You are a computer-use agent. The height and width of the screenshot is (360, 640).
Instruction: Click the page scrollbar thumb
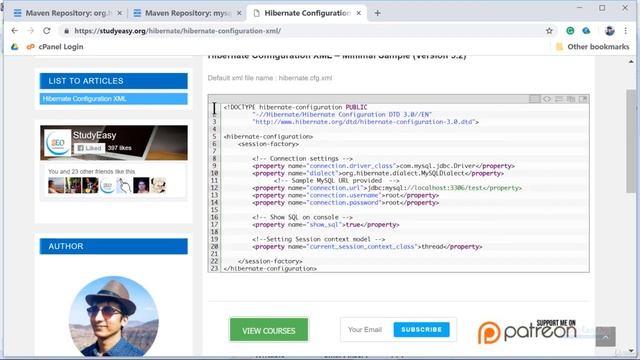pyautogui.click(x=631, y=141)
